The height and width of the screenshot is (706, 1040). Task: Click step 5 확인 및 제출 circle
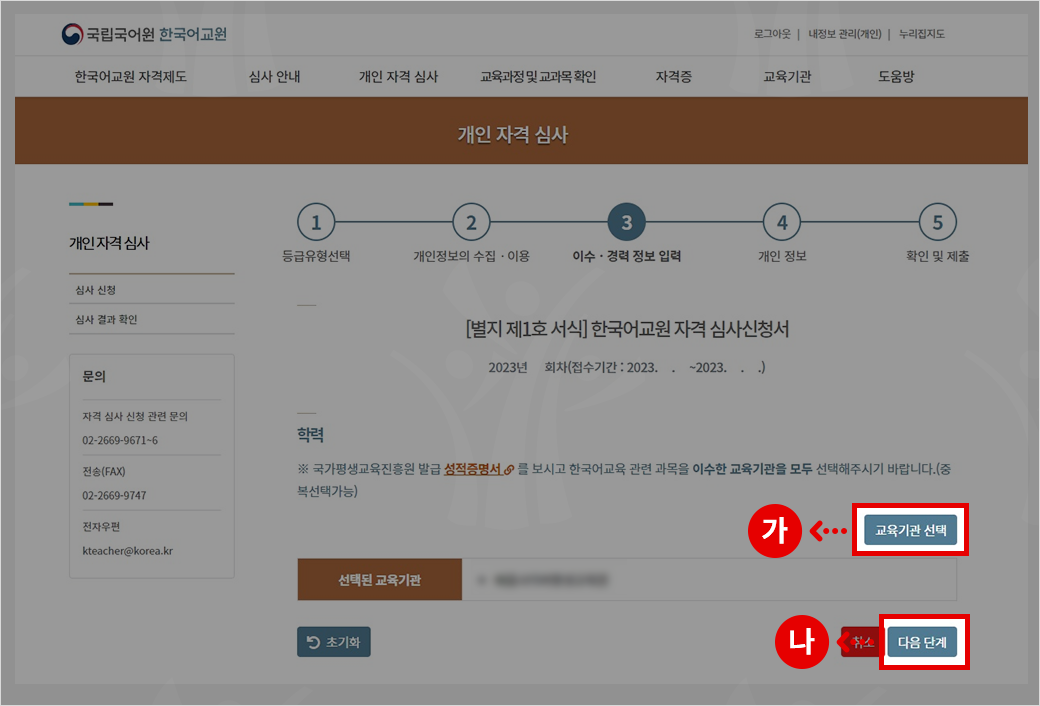click(x=937, y=223)
